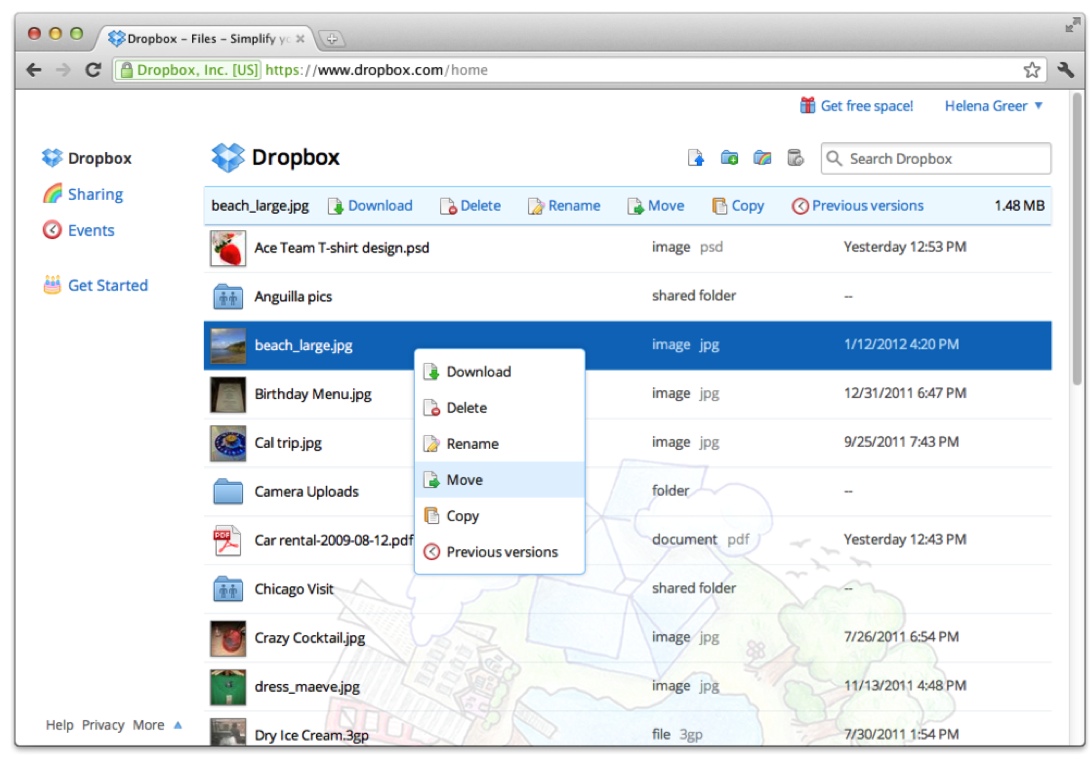Choose Download in the context menu
1092x778 pixels.
(x=499, y=372)
